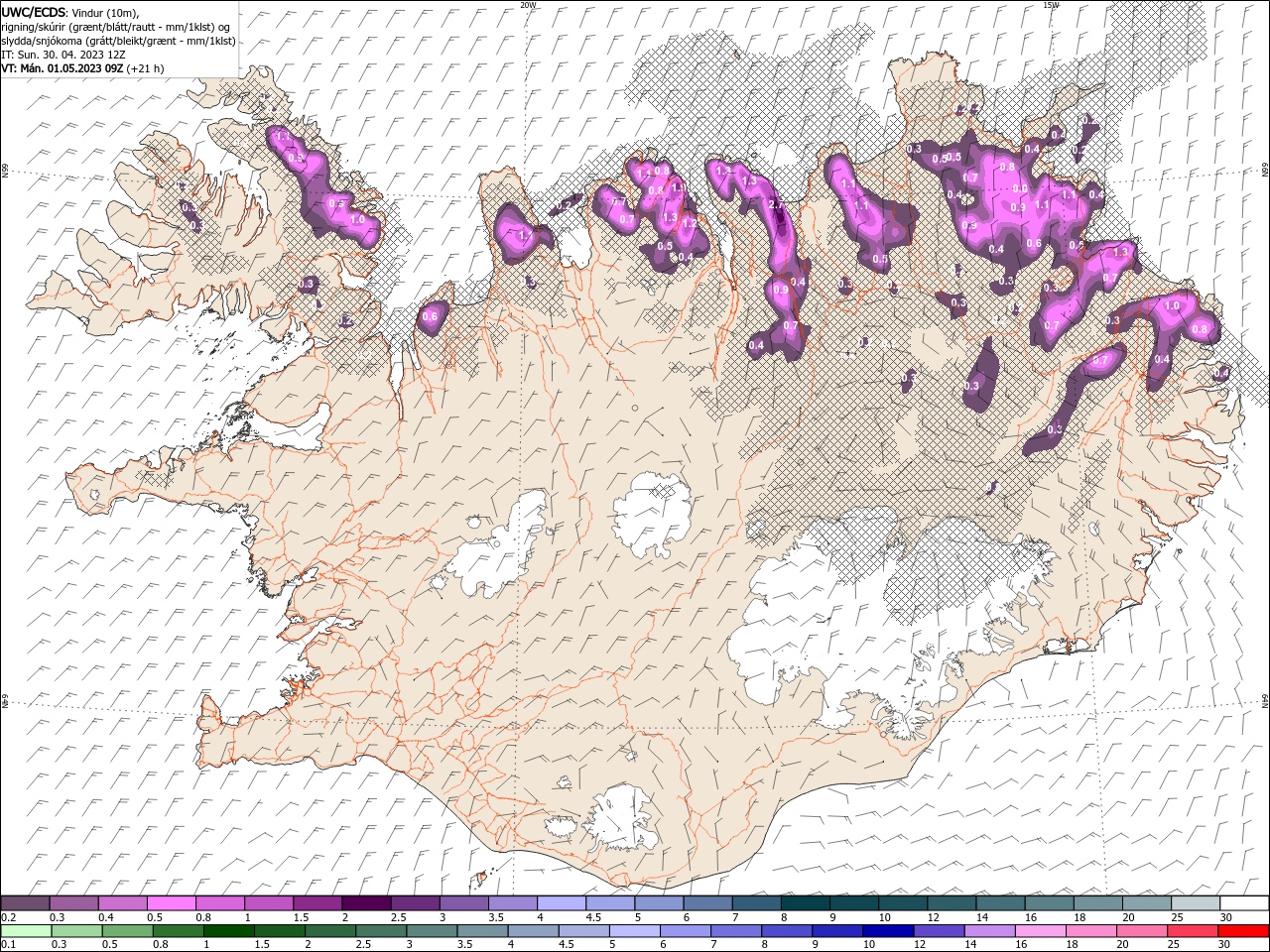Viewport: 1270px width, 952px height.
Task: Click the '15W' longitude label
Action: coord(1052,4)
